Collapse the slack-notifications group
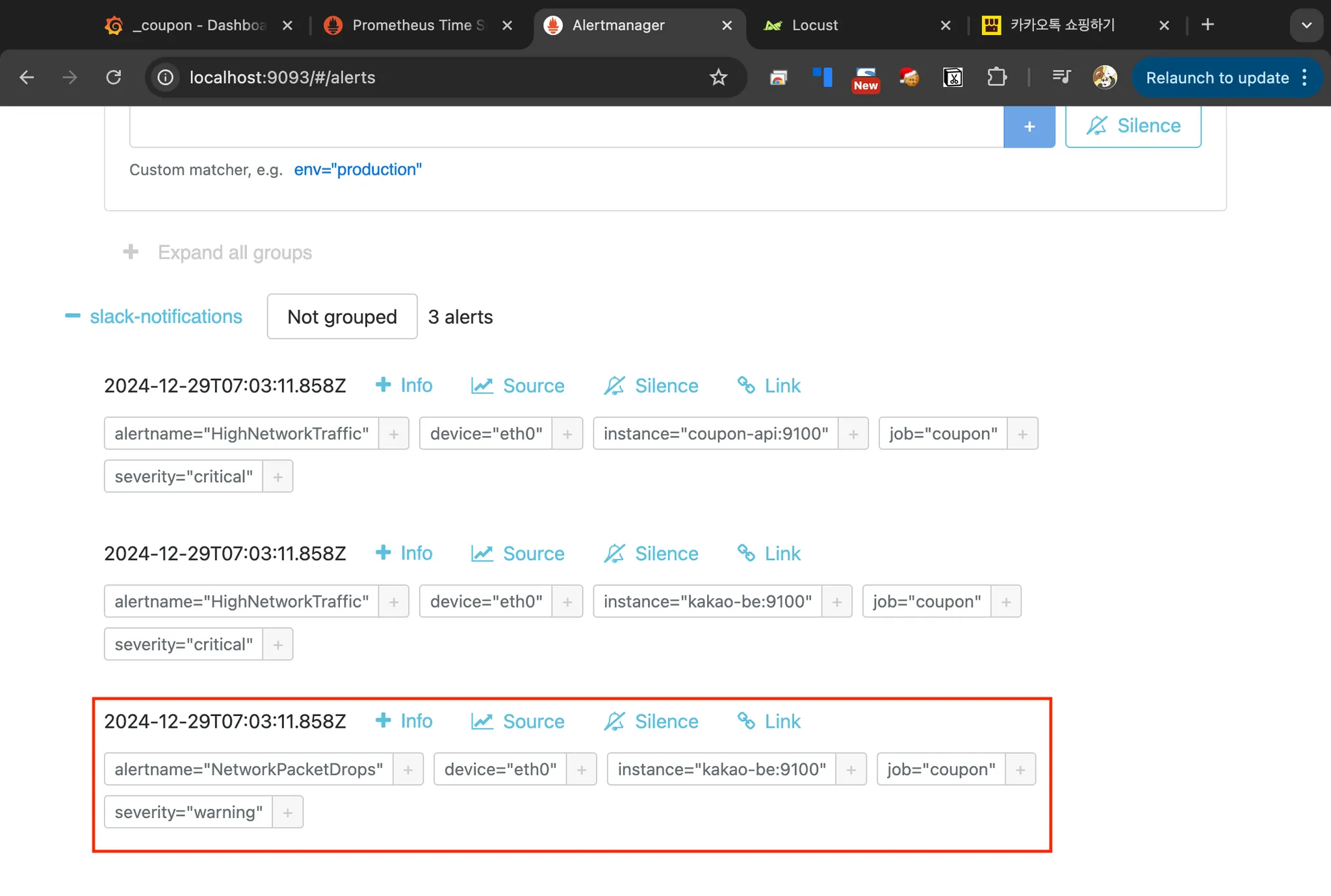 coord(73,316)
